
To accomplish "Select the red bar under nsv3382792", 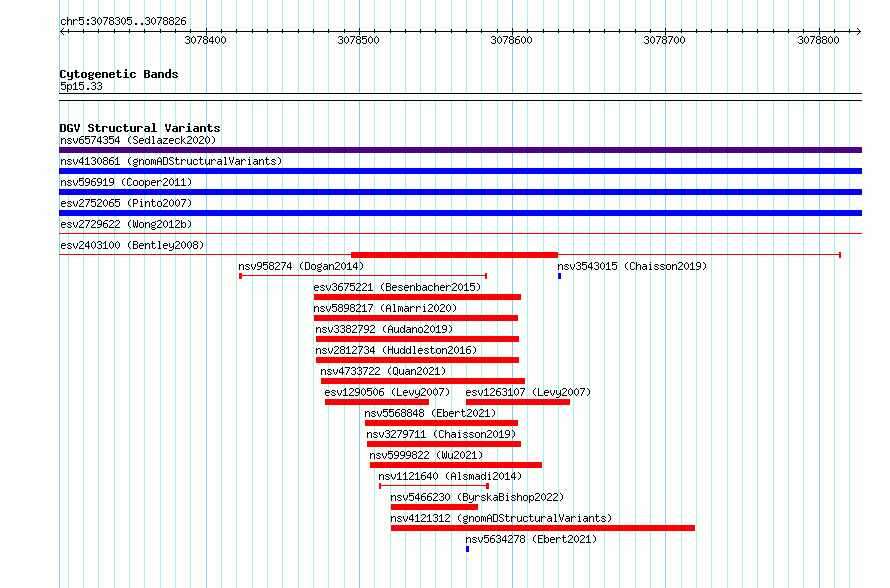I will (417, 339).
